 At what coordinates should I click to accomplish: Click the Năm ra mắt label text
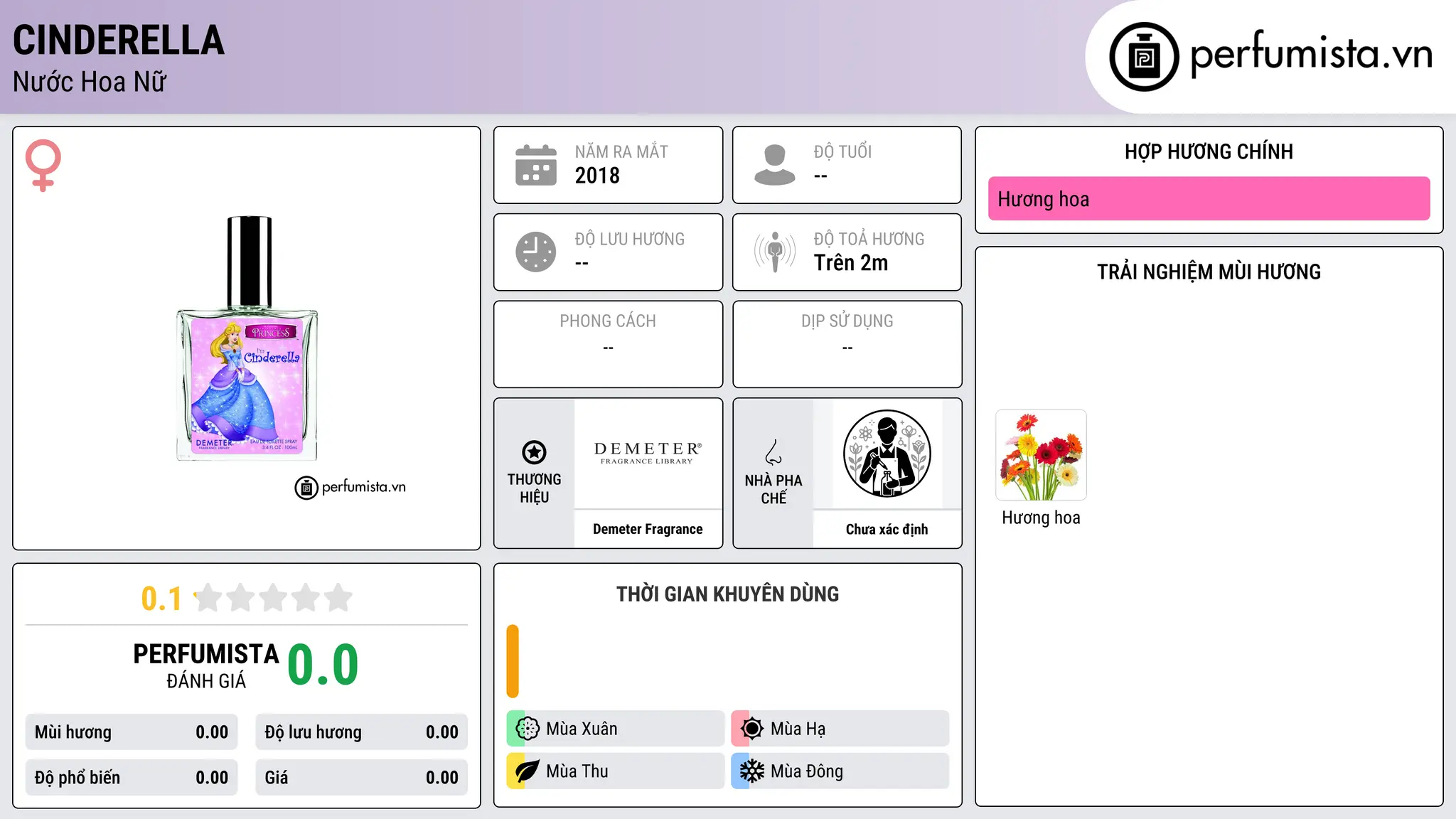coord(621,151)
